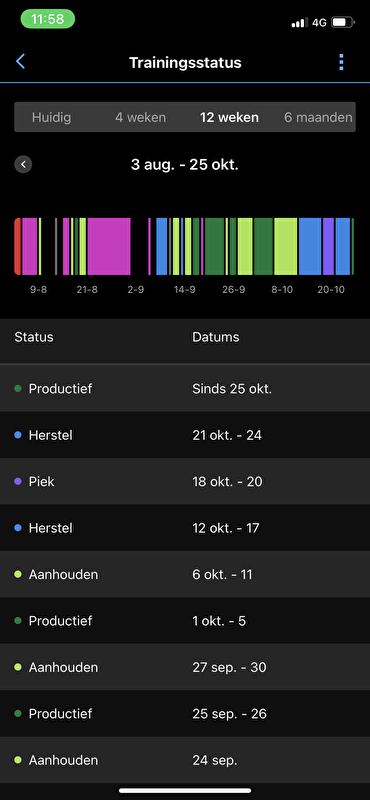Open the Piek row 18 okt. - 20
This screenshot has height=800, width=370.
point(185,482)
